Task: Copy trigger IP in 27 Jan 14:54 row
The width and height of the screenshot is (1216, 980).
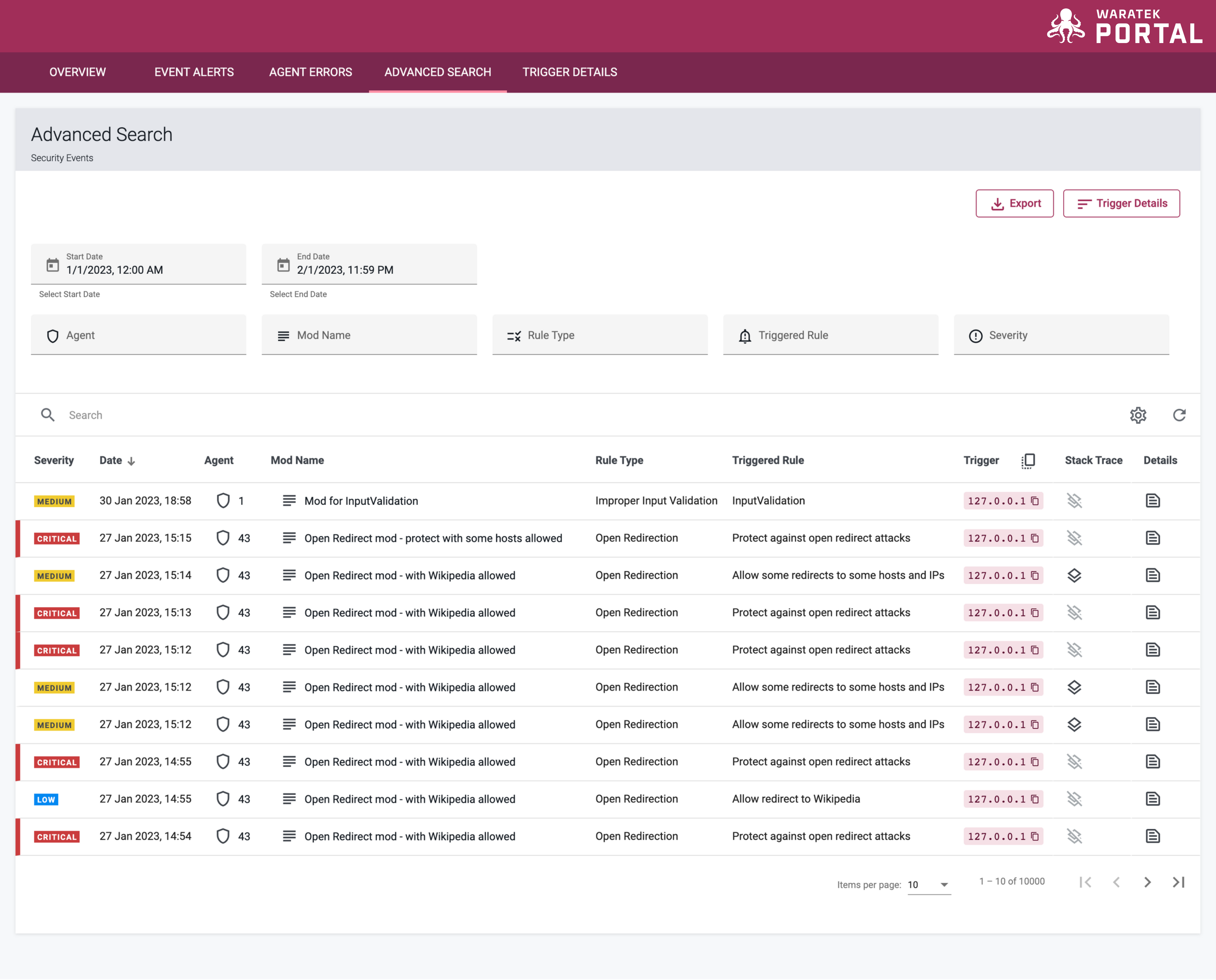Action: (x=1035, y=836)
